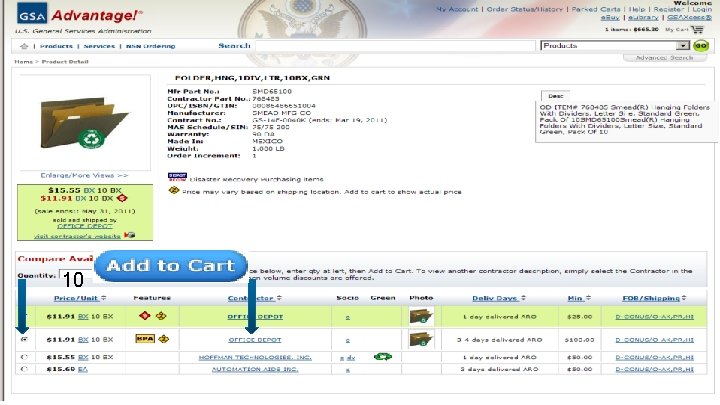Go to the Home house icon

24,46
